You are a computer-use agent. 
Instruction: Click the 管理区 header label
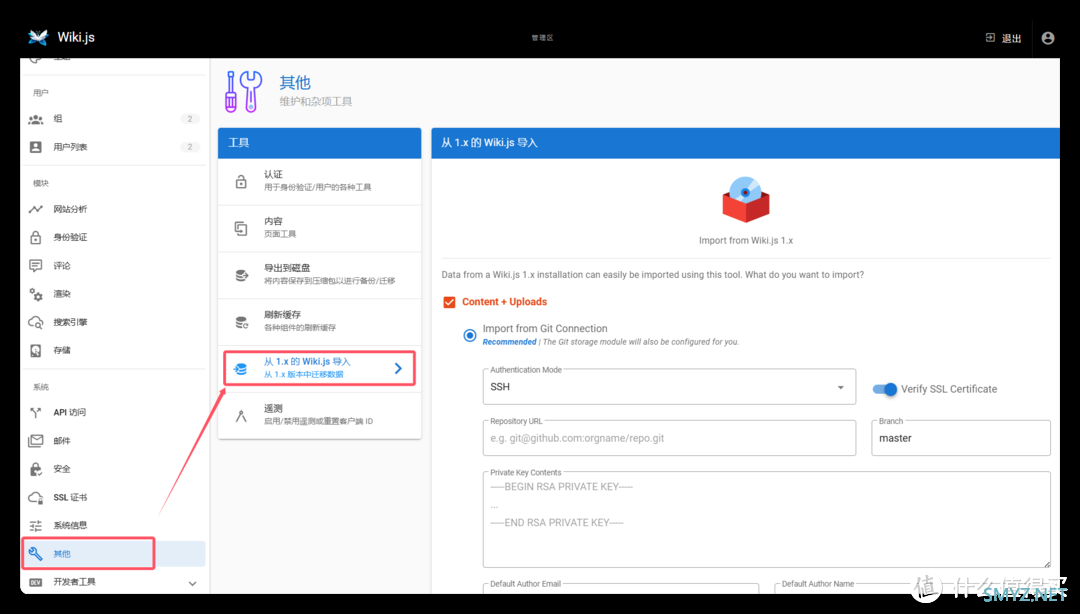[542, 38]
